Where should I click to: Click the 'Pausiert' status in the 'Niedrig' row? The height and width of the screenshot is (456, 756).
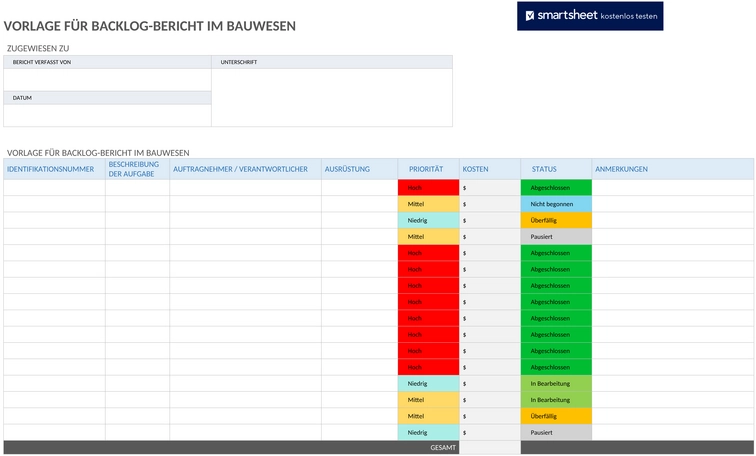click(x=556, y=432)
